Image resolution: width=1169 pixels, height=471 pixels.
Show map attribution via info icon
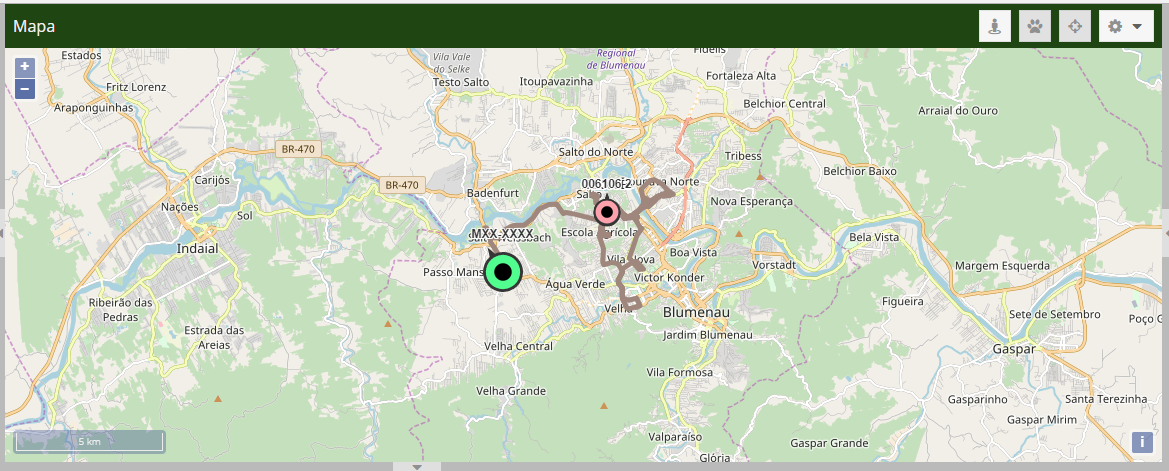coord(1142,441)
